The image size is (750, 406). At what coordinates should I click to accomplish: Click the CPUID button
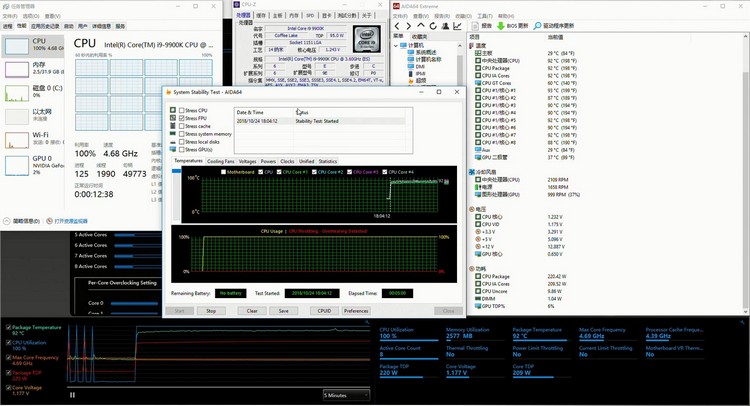[324, 311]
